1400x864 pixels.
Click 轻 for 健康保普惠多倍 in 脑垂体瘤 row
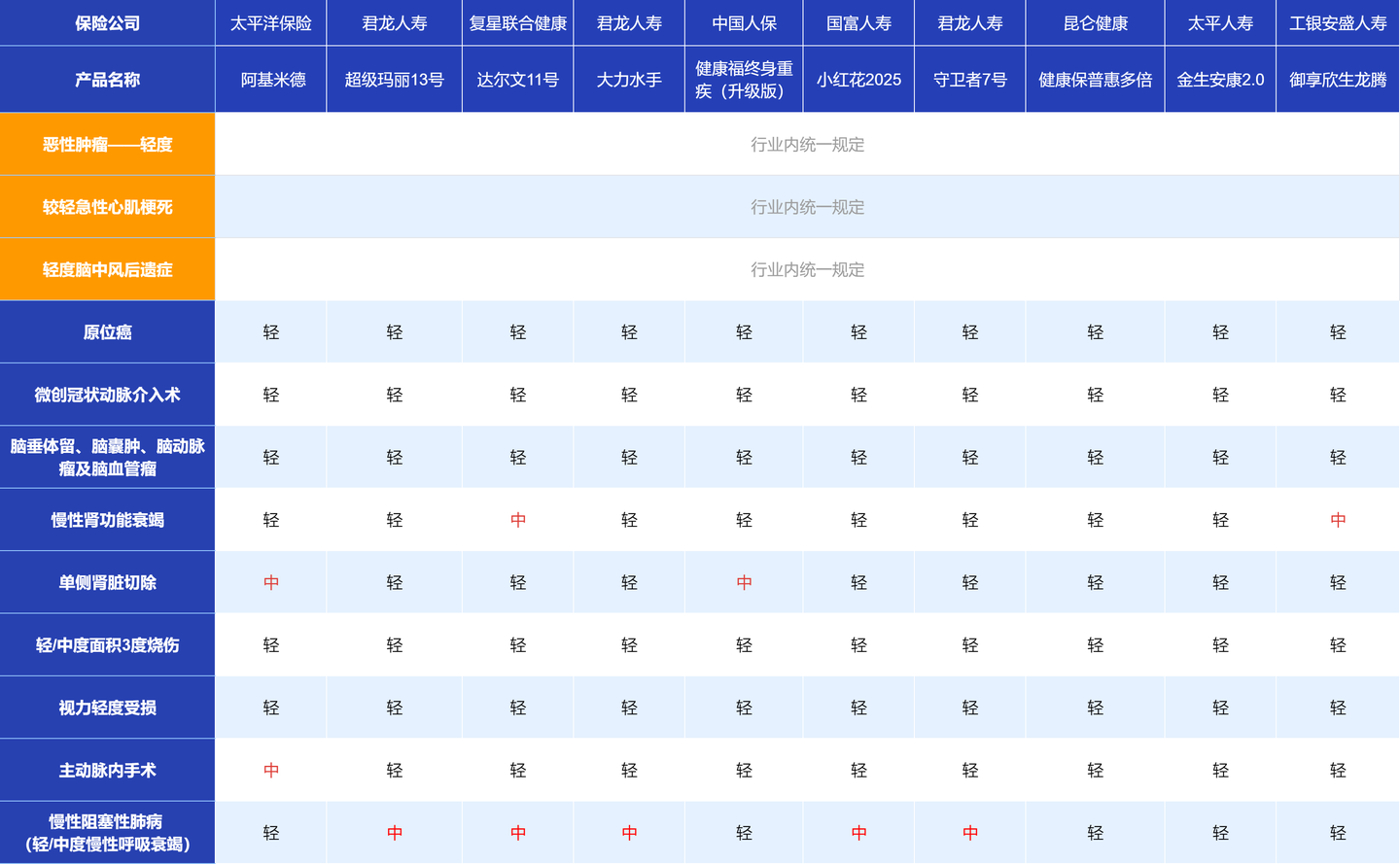pyautogui.click(x=1096, y=457)
